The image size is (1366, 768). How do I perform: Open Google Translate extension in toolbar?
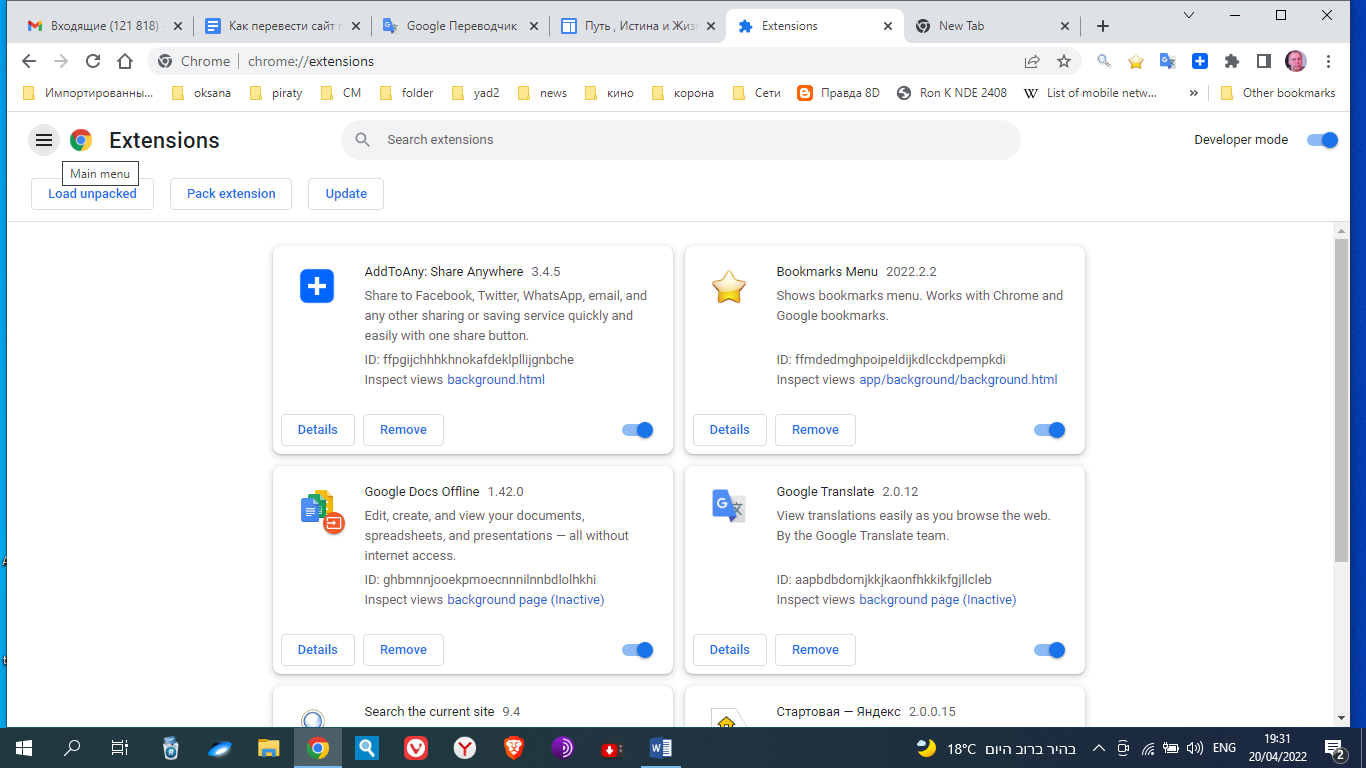[x=1168, y=61]
